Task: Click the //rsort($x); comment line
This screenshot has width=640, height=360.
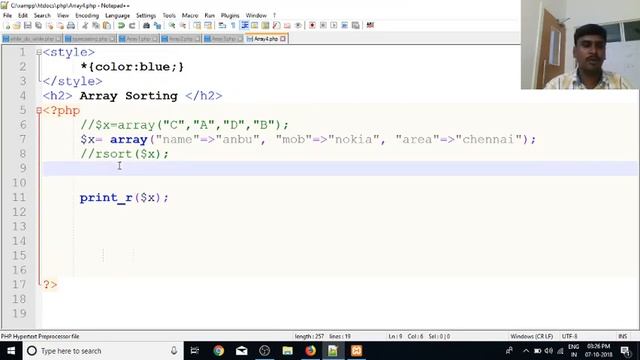Action: (x=124, y=154)
